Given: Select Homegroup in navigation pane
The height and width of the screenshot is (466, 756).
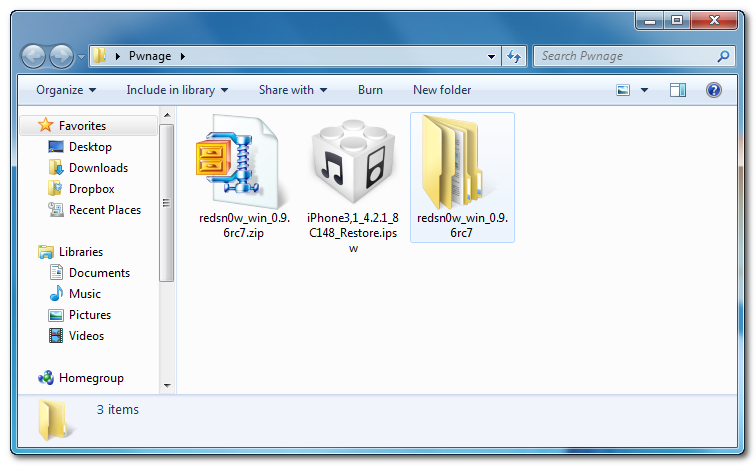Looking at the screenshot, I should coord(91,378).
